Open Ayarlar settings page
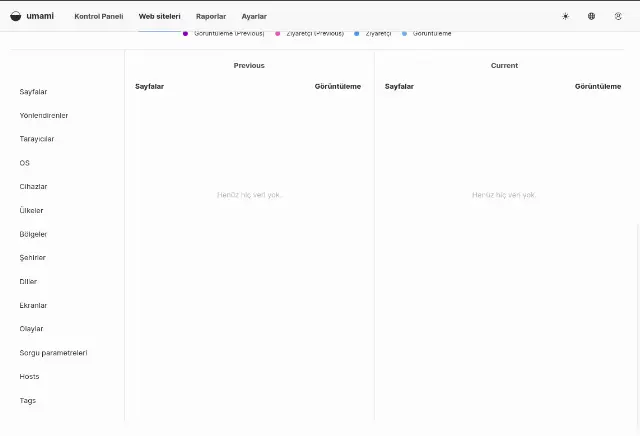Image resolution: width=640 pixels, height=436 pixels. point(254,16)
